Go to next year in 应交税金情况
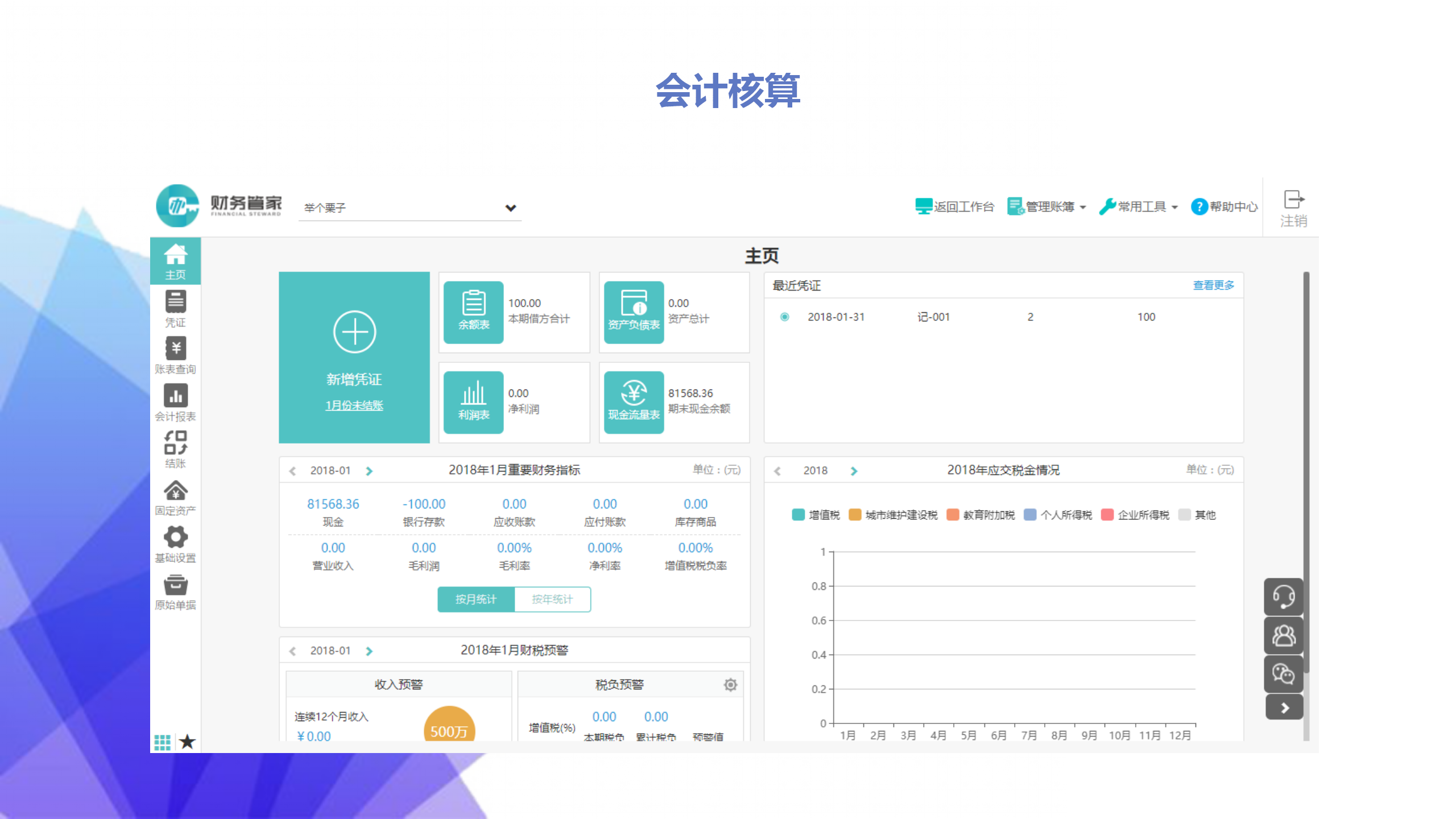Image resolution: width=1456 pixels, height=819 pixels. (854, 471)
